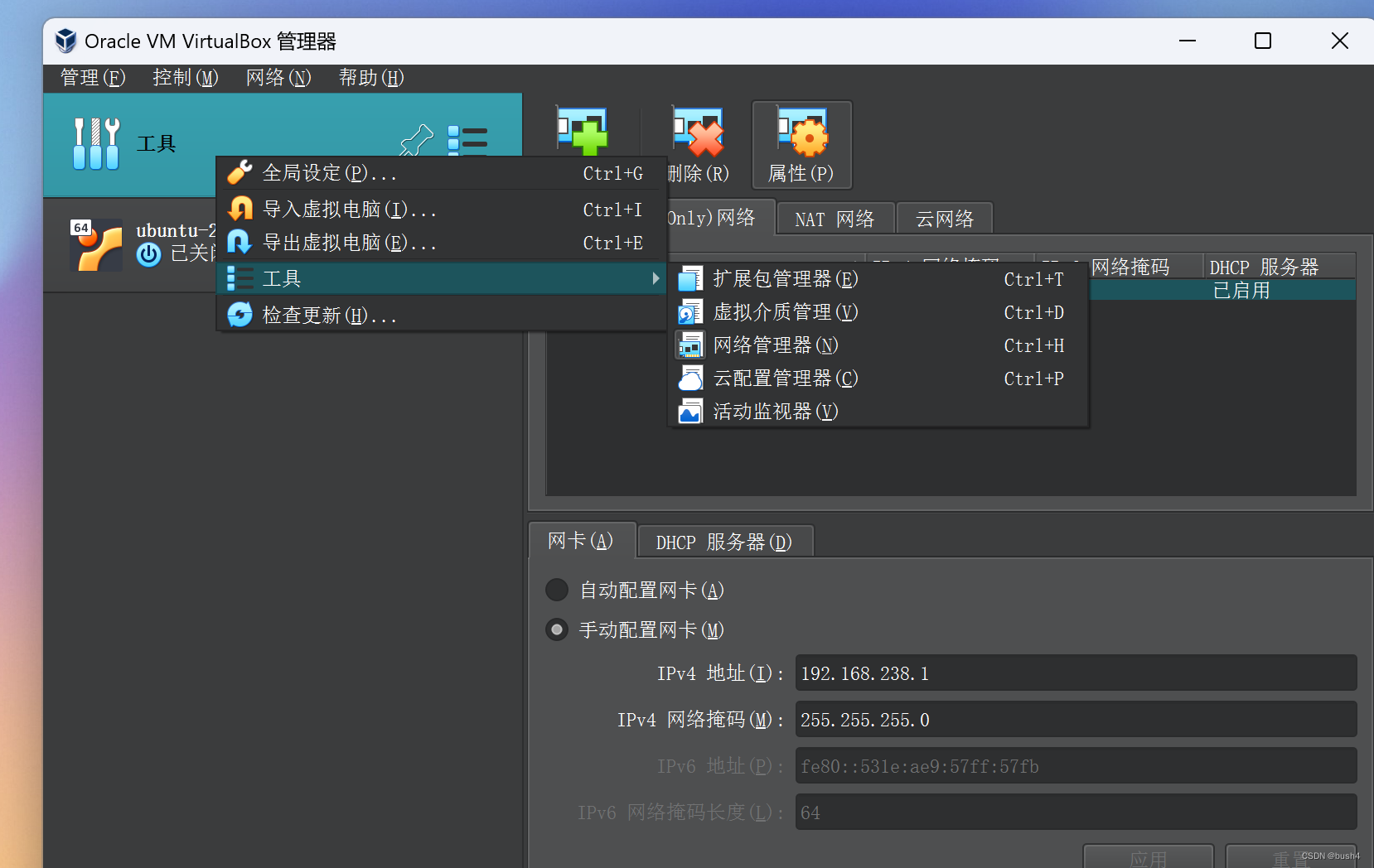Viewport: 1374px width, 868px height.
Task: Click the ubuntu VM 64-bit OS icon
Action: coord(96,244)
